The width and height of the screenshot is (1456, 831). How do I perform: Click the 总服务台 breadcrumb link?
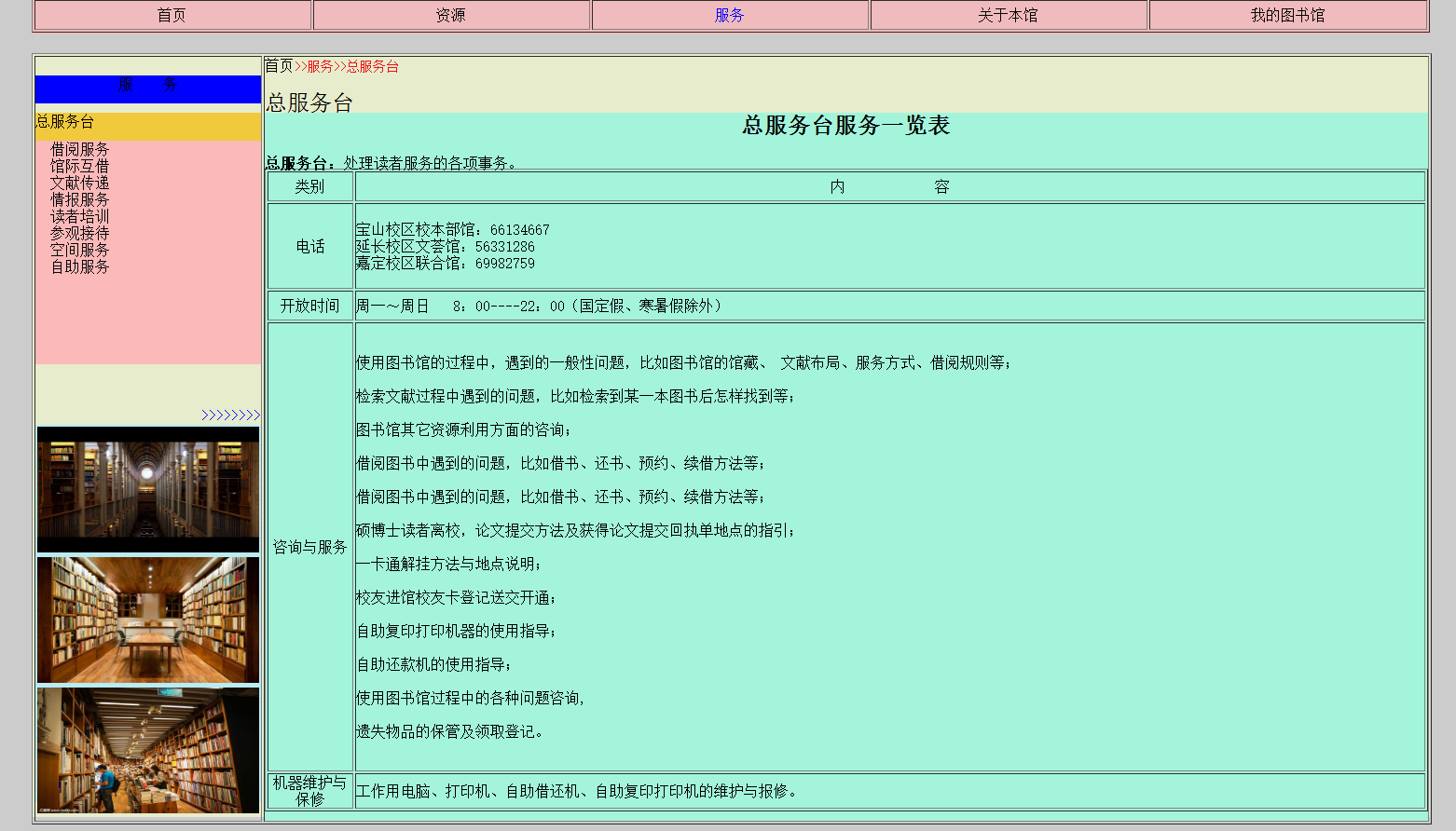373,66
